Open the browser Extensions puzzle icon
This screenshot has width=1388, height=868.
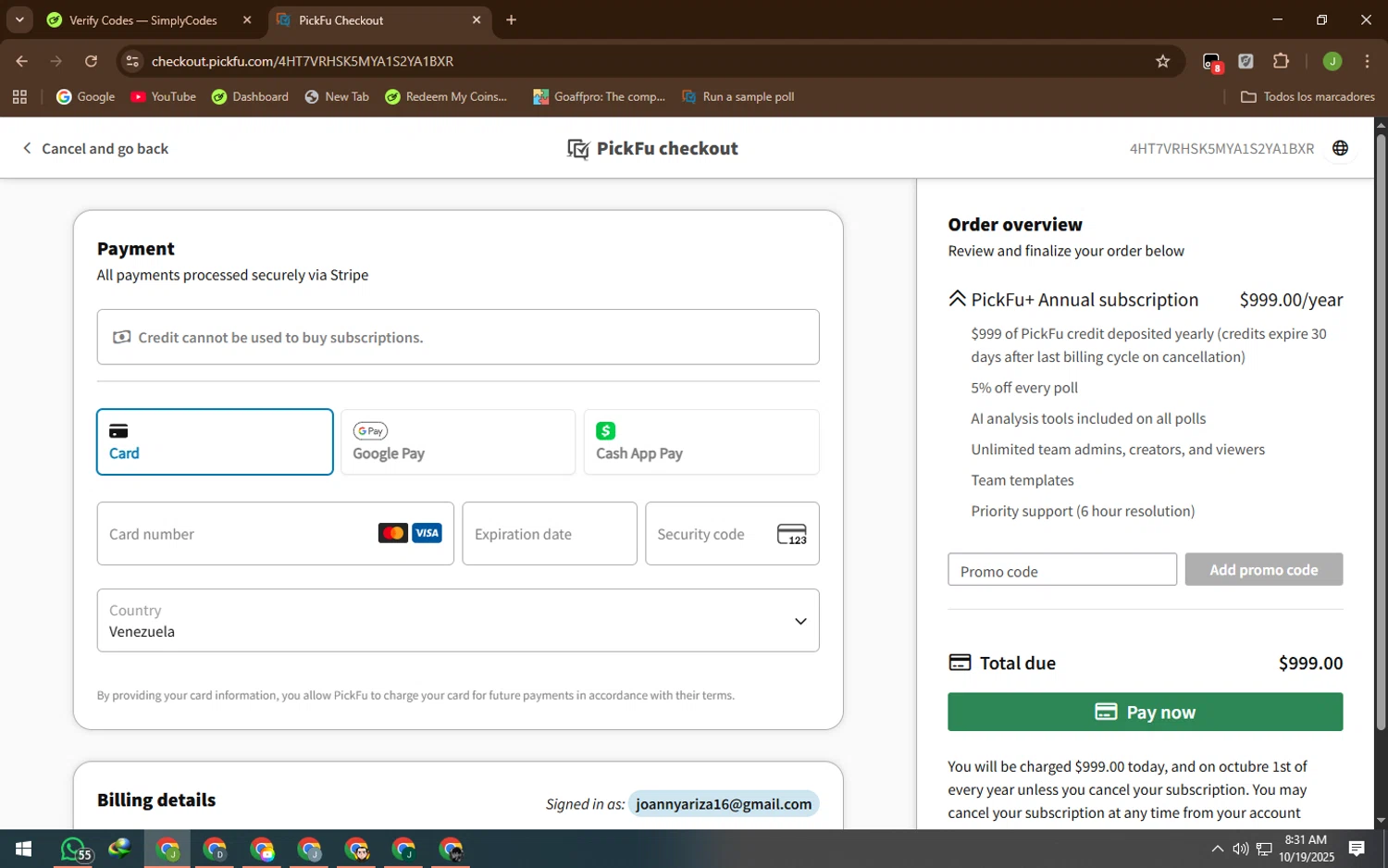point(1281,61)
